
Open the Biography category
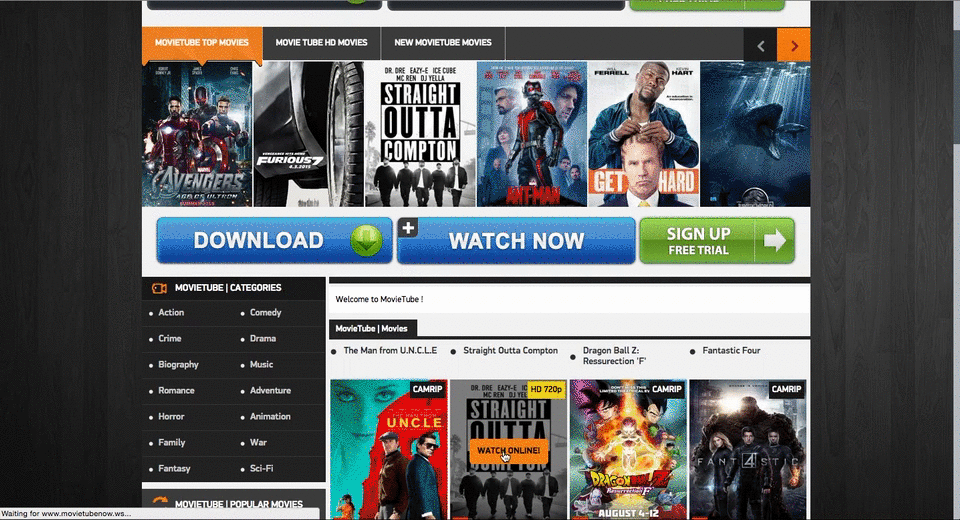click(178, 364)
